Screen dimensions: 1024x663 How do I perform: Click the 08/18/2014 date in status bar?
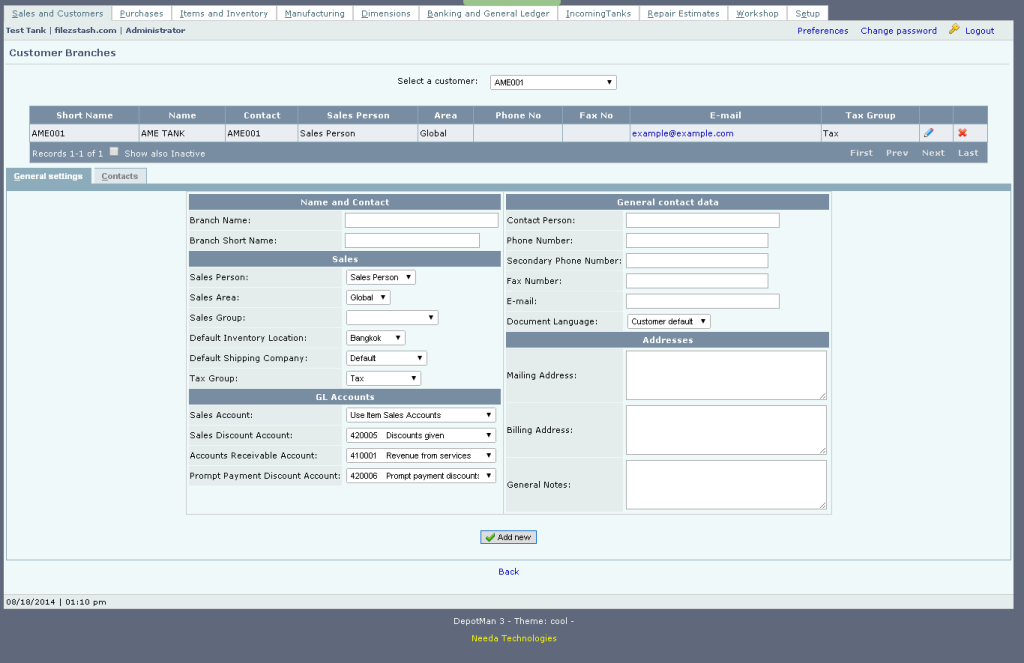coord(31,602)
